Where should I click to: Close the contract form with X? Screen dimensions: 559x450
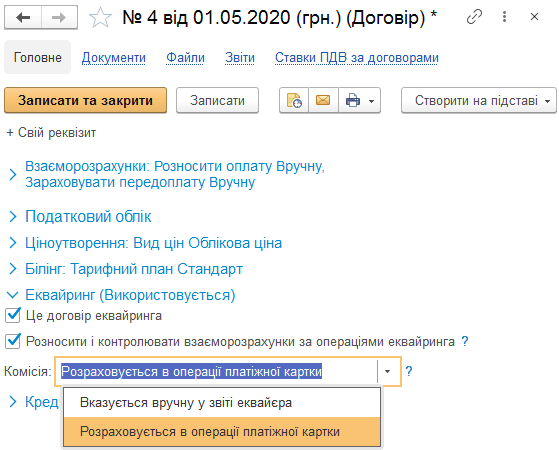534,17
